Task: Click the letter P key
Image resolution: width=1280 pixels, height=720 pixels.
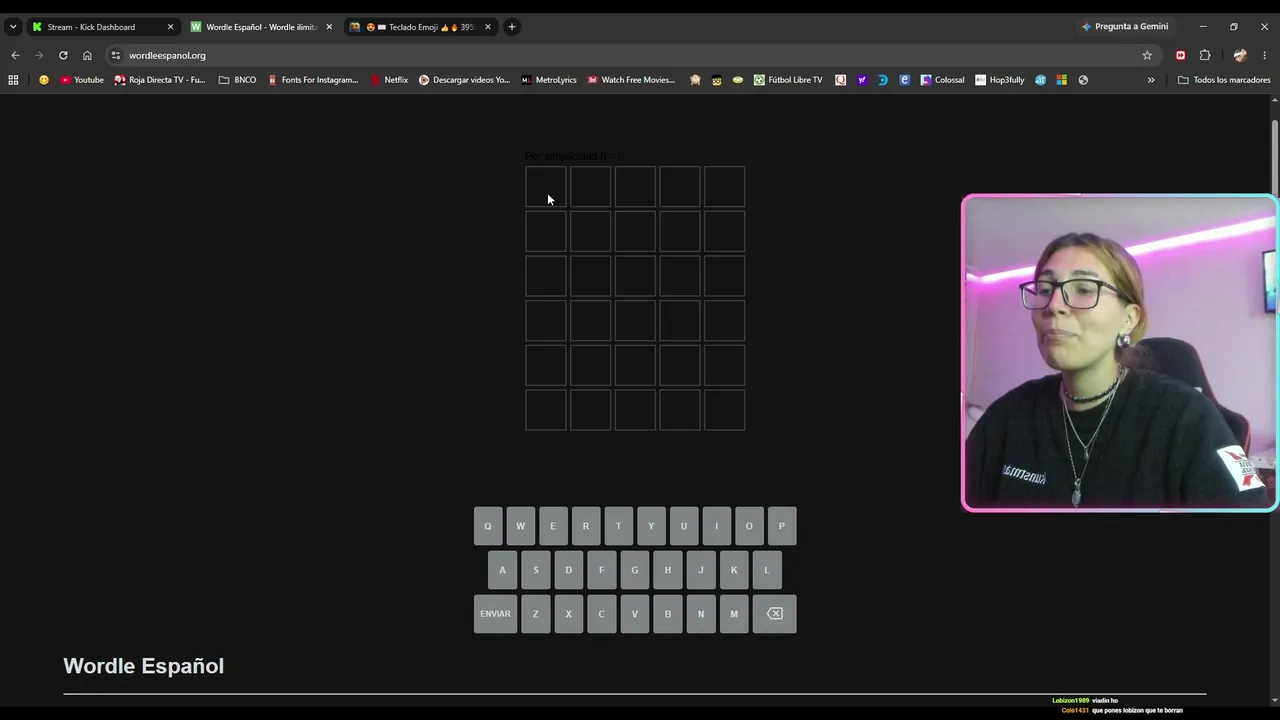Action: pyautogui.click(x=782, y=526)
